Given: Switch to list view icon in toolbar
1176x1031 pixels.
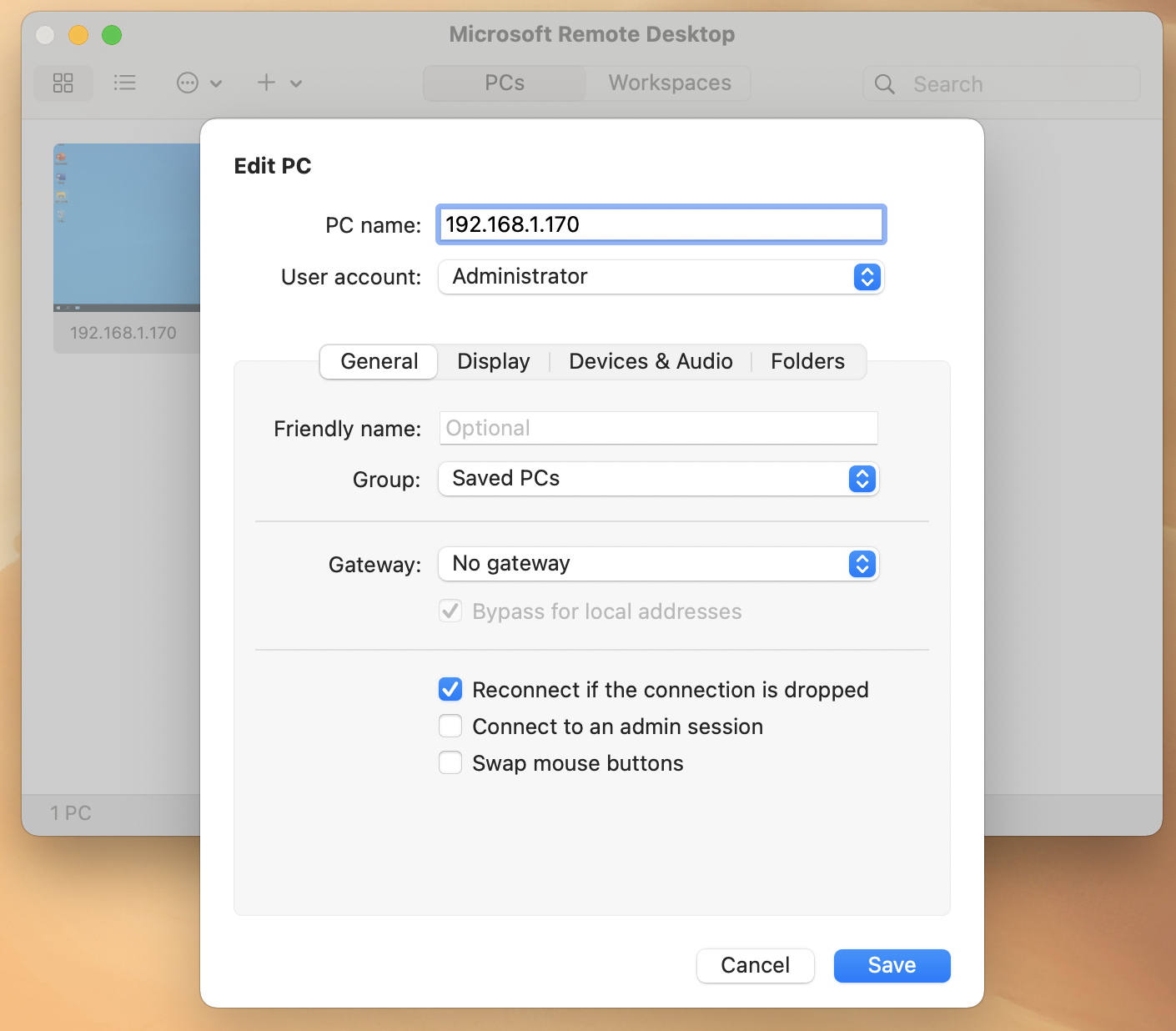Looking at the screenshot, I should [124, 83].
